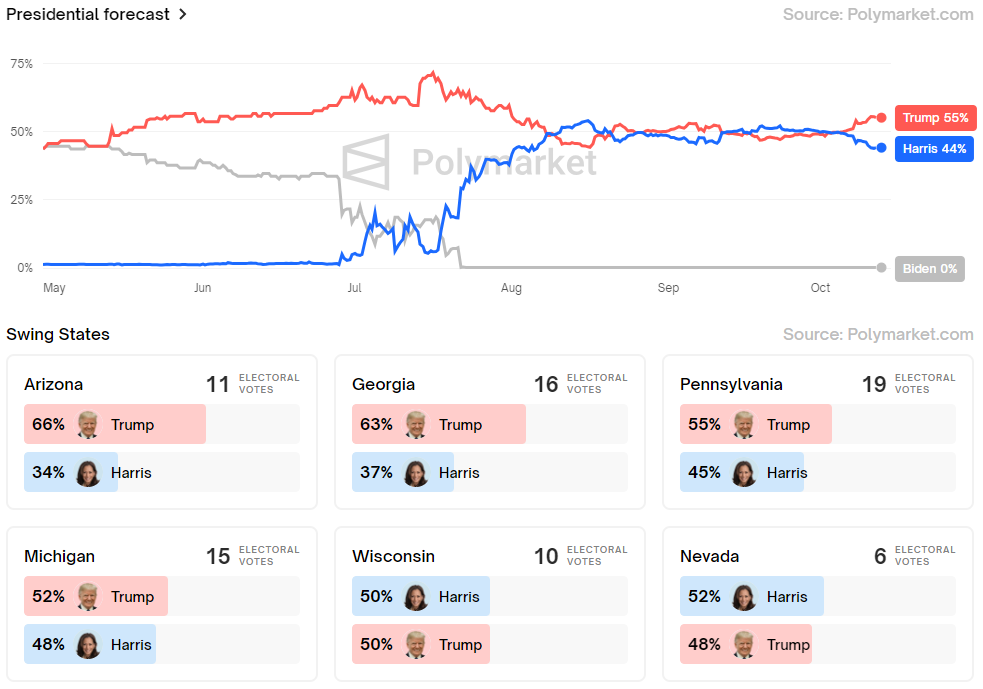Image resolution: width=983 pixels, height=689 pixels.
Task: Expand Presidential forecast via the chevron arrow
Action: [183, 15]
